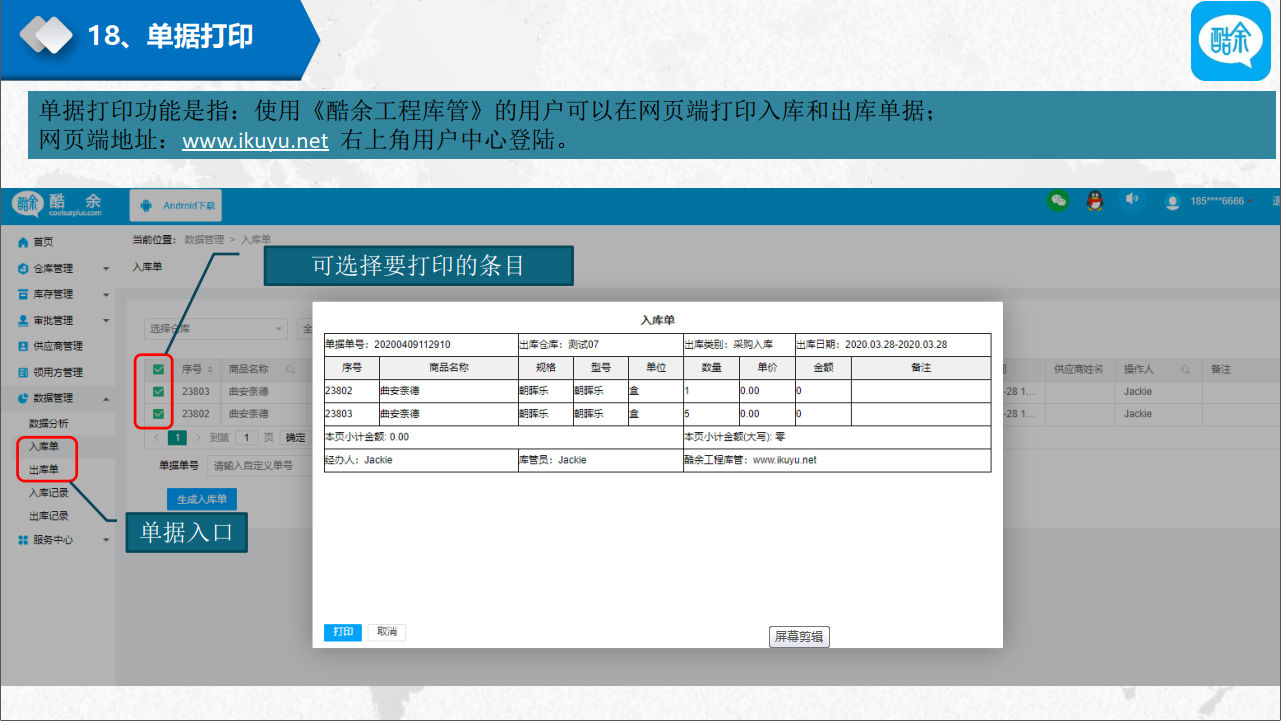The image size is (1281, 721).
Task: Click the 酷余 coolsurplus logo in header
Action: 58,204
